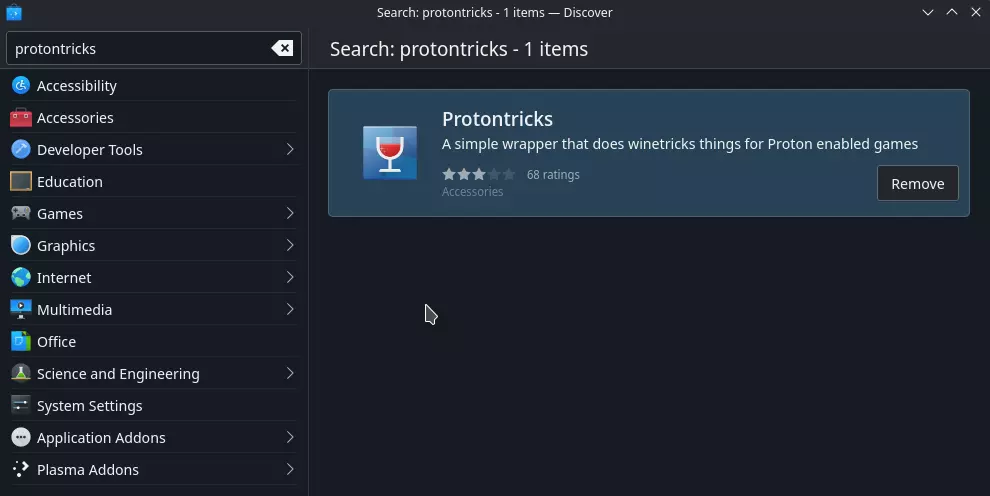Click the Discover app icon in titlebar
This screenshot has width=990, height=496.
click(13, 13)
